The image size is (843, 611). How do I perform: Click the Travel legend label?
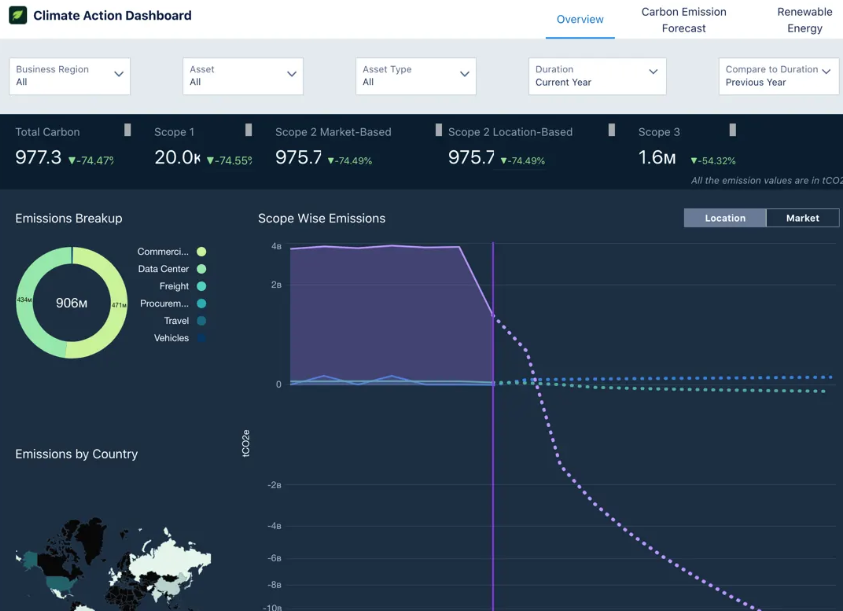[x=176, y=321]
